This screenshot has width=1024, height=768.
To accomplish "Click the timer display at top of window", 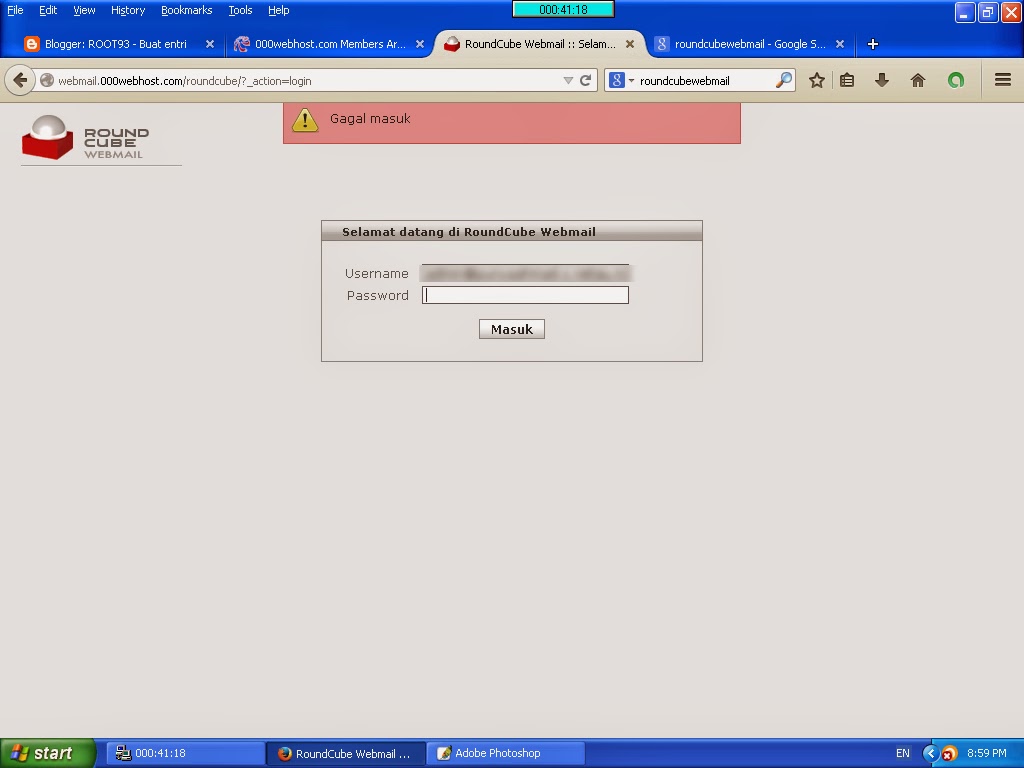I will tap(563, 10).
